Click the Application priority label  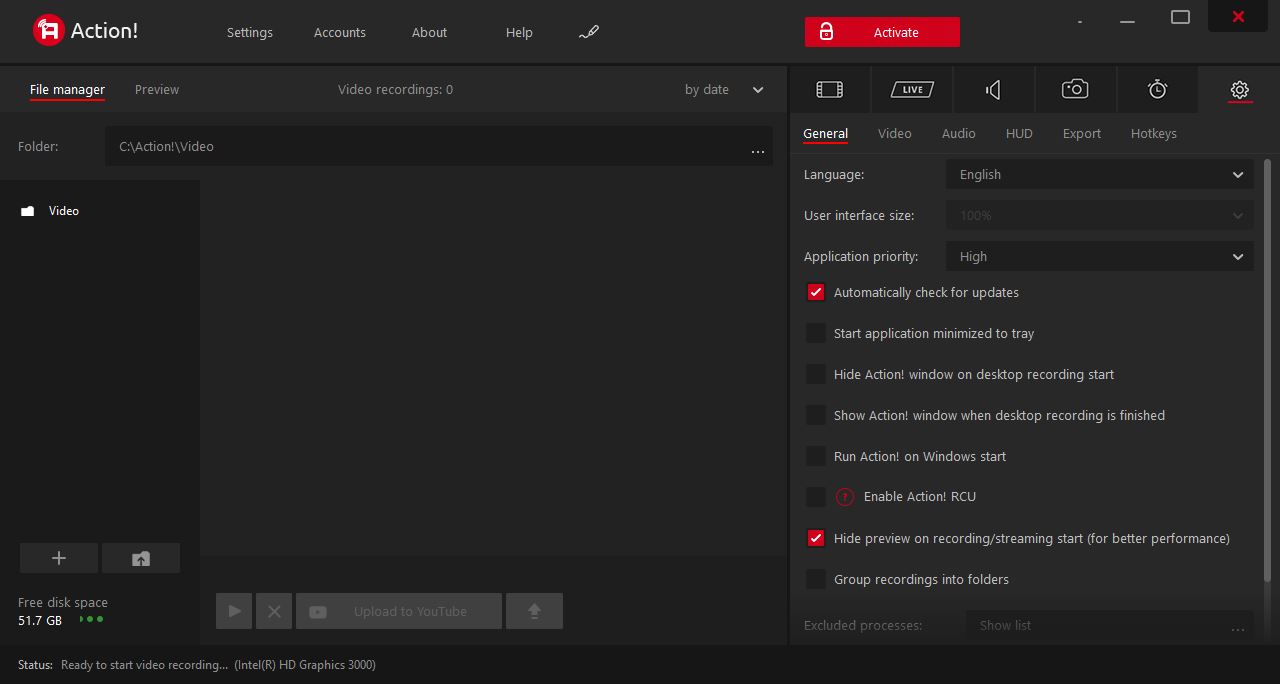click(861, 257)
